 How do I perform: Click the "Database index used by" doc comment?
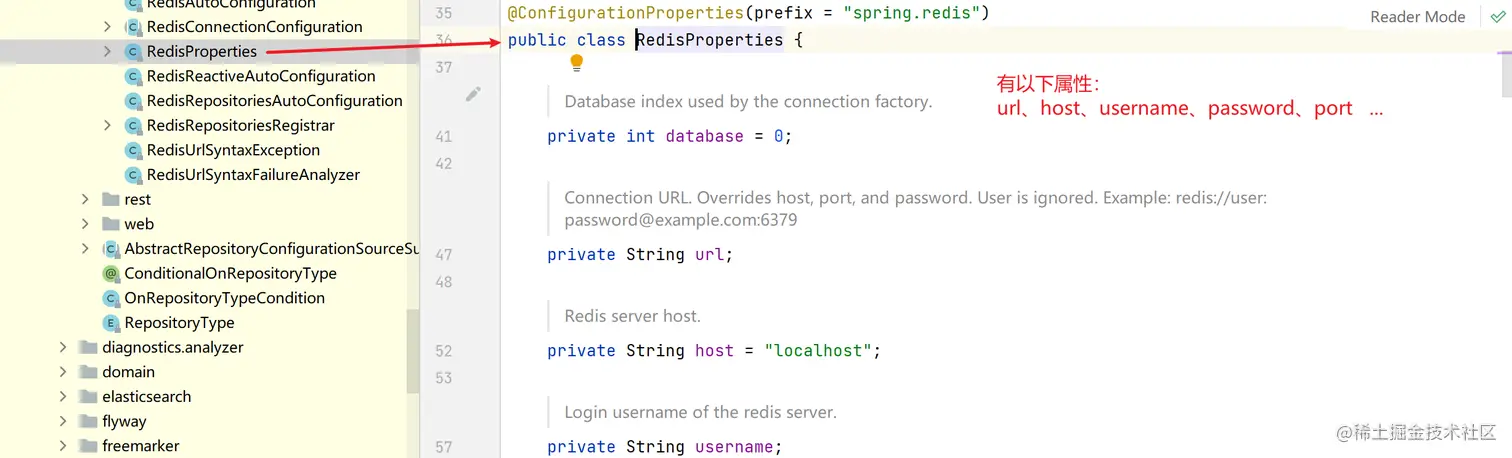tap(748, 101)
